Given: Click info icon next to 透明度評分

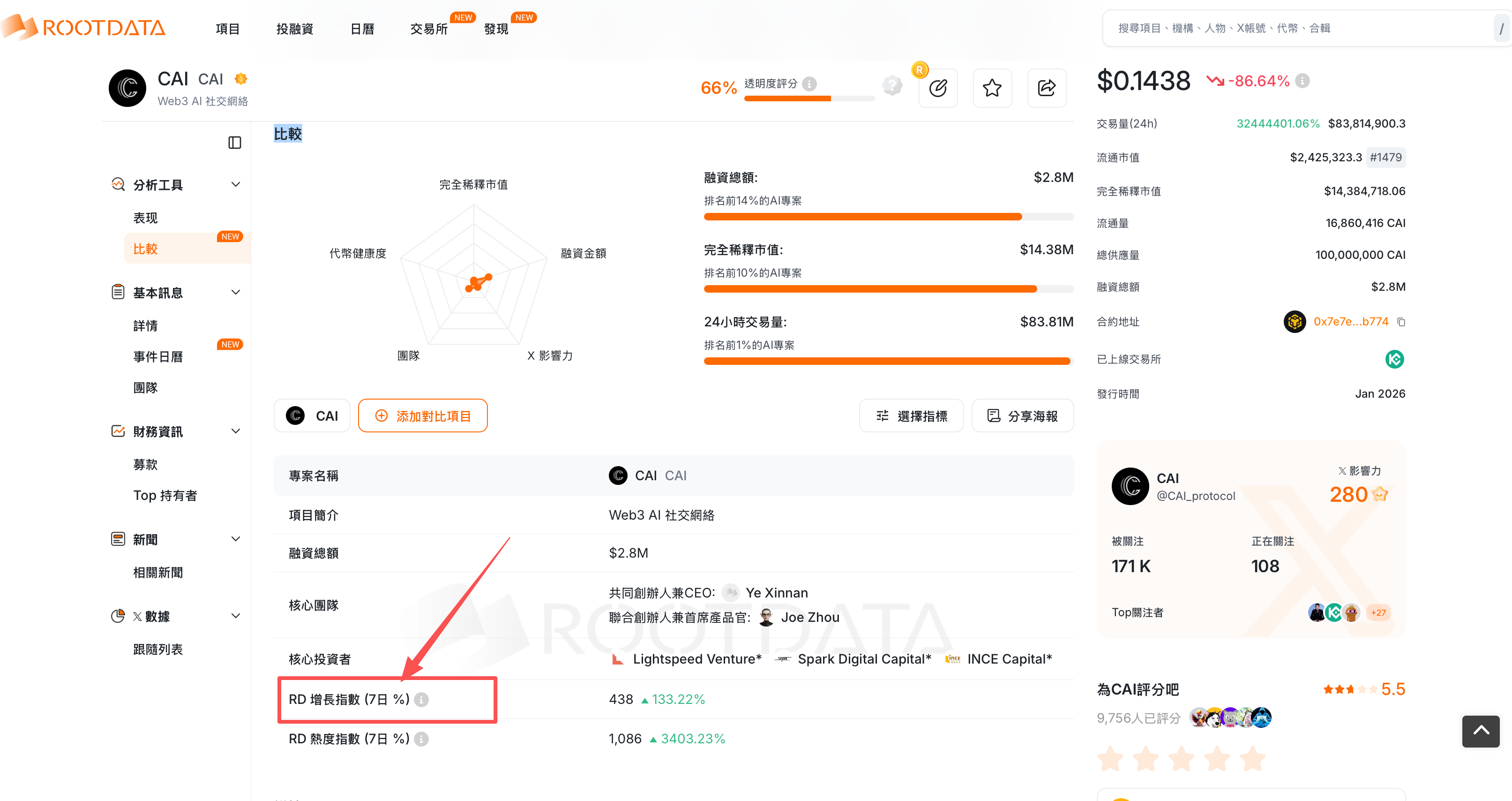Looking at the screenshot, I should coord(809,84).
